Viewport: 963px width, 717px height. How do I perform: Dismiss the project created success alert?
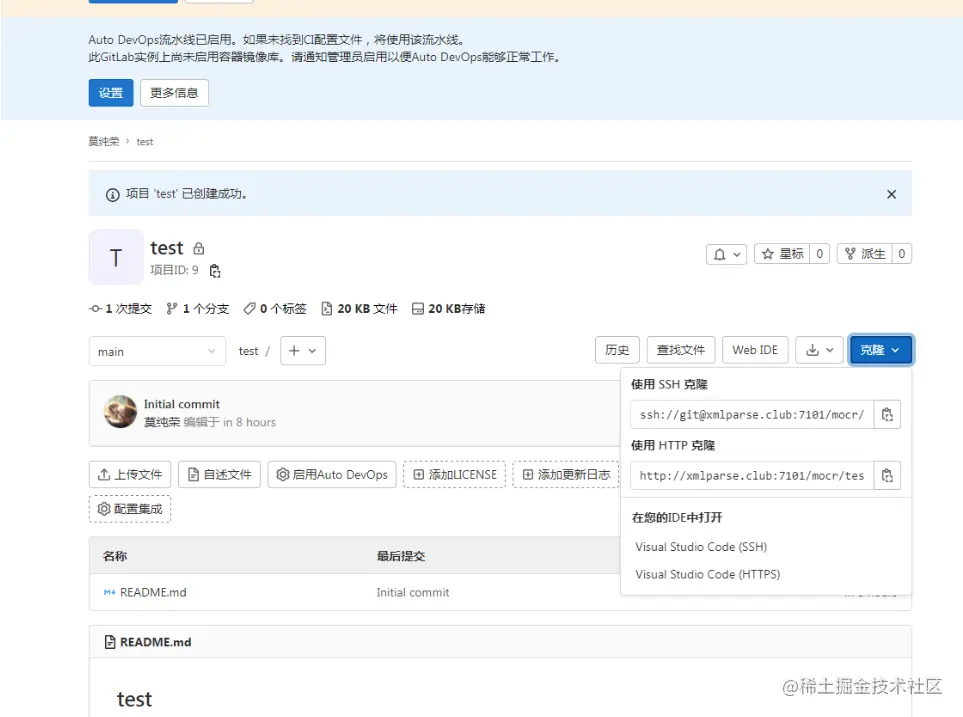[x=890, y=194]
